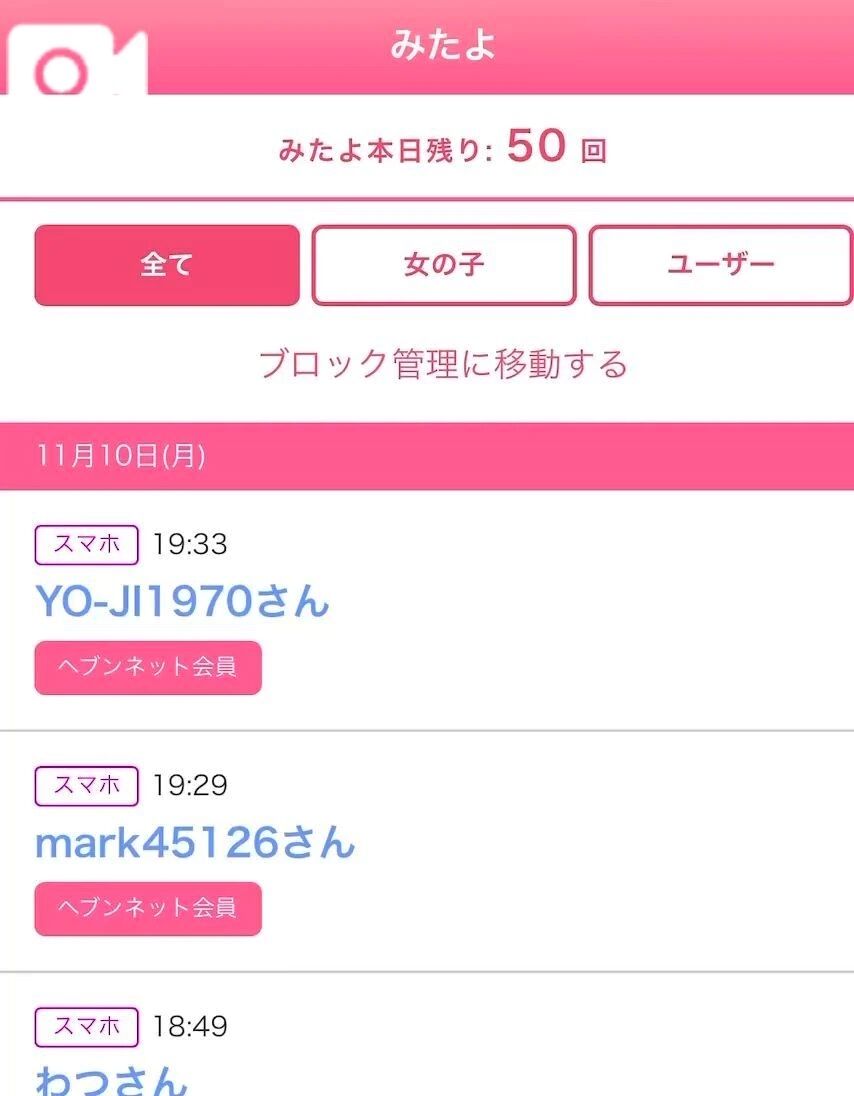Viewport: 854px width, 1096px height.
Task: Enable the ユーザー filter
Action: [721, 265]
